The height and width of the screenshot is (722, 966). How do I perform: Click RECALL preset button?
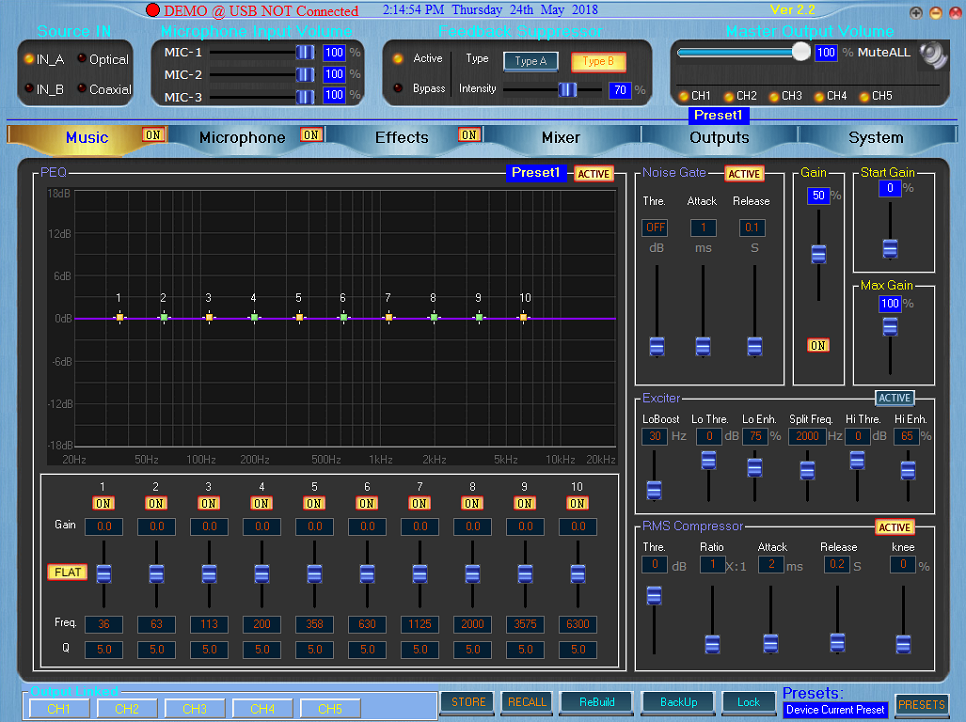click(527, 702)
